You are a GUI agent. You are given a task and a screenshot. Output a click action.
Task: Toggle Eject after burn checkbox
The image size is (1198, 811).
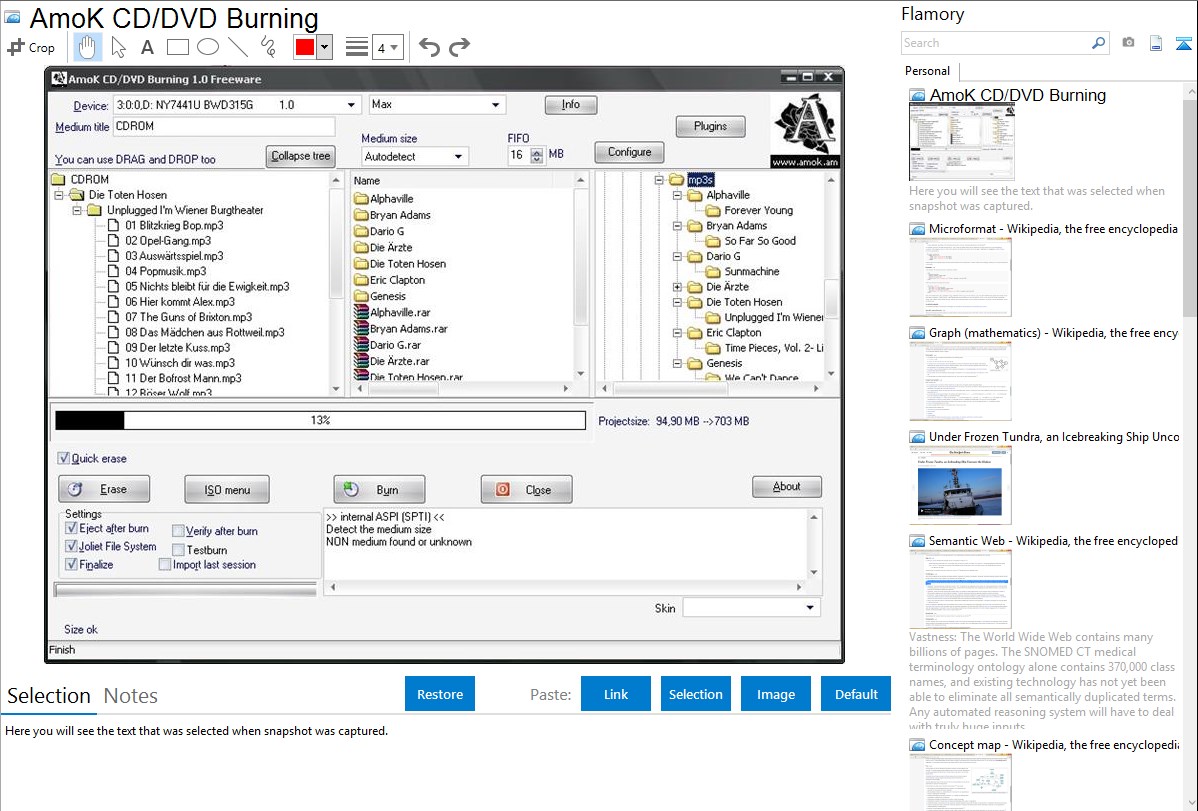tap(71, 528)
